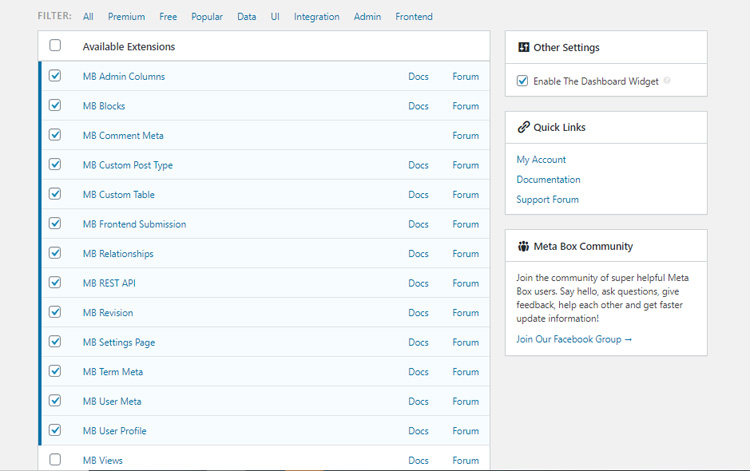Click the Other Settings sliders icon
750x471 pixels.
tap(523, 47)
